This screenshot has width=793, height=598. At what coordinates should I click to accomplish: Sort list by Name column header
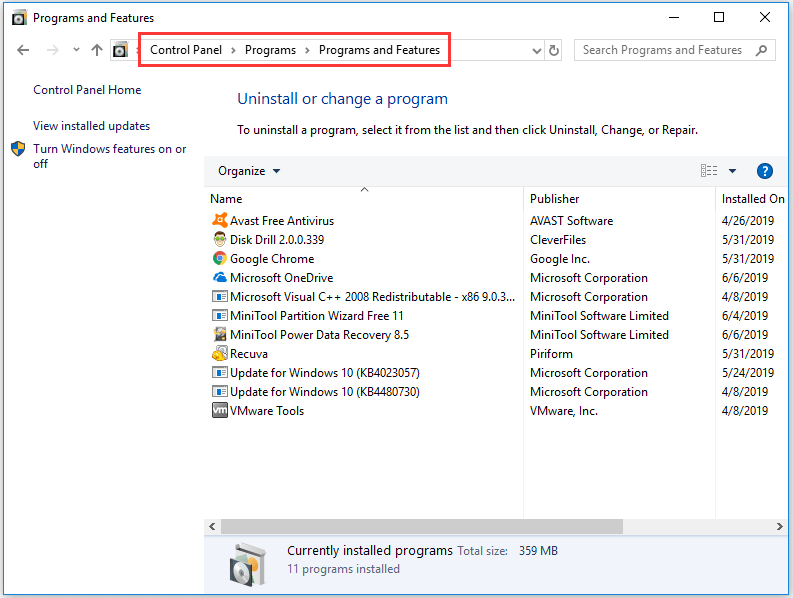[x=227, y=199]
